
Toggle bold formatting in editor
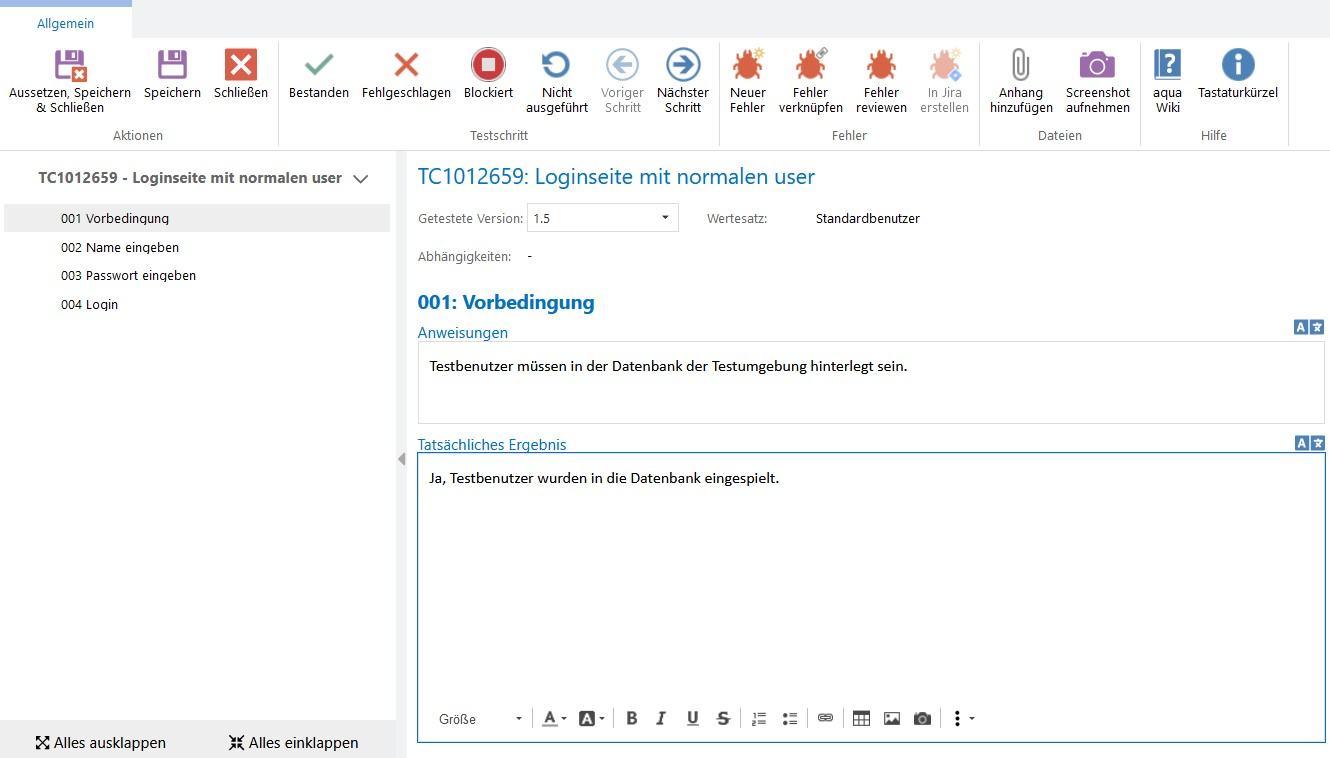click(x=632, y=718)
